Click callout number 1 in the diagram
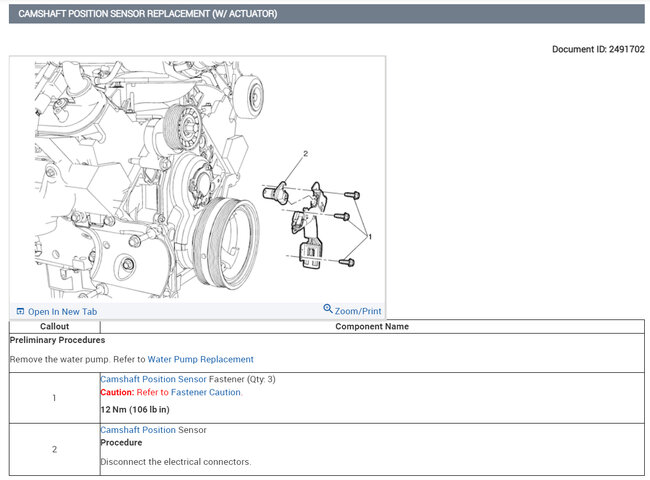 point(369,237)
